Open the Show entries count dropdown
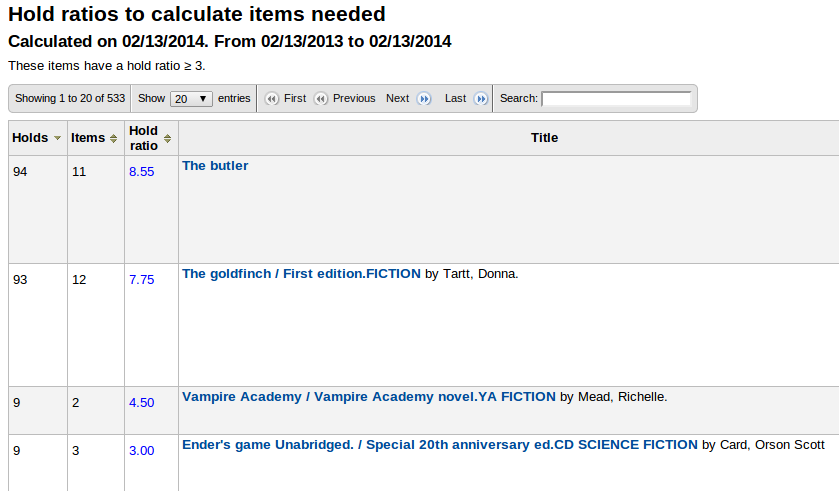The width and height of the screenshot is (839, 491). click(x=191, y=99)
